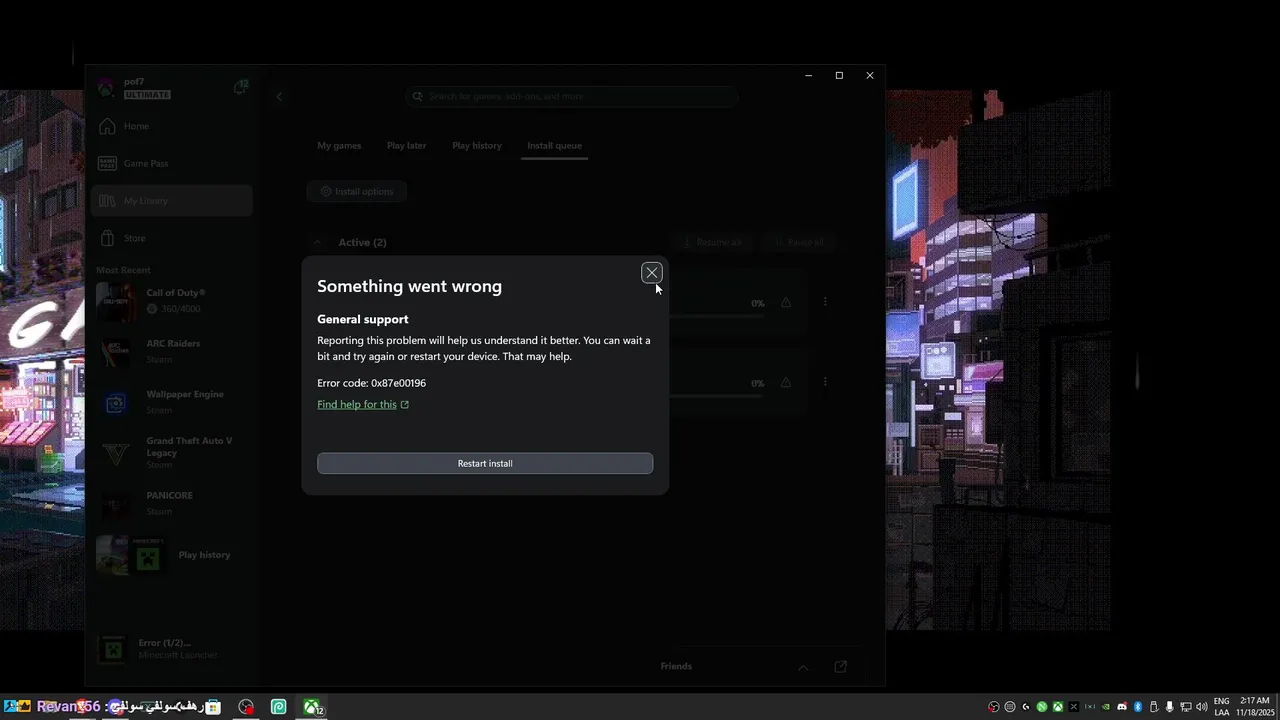The height and width of the screenshot is (720, 1280).
Task: Open Store in the sidebar
Action: tap(171, 238)
